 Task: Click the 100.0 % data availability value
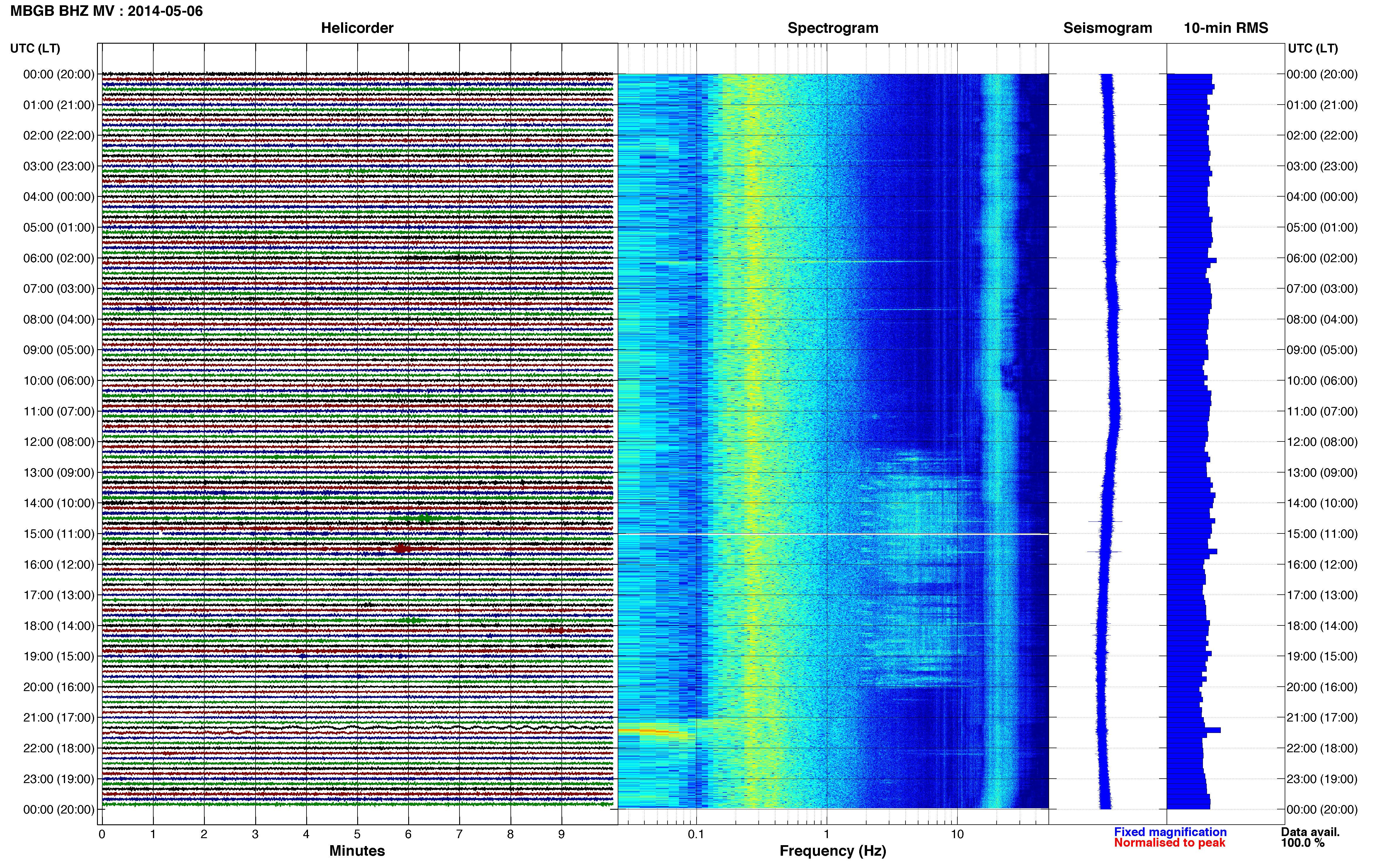coord(1302,843)
